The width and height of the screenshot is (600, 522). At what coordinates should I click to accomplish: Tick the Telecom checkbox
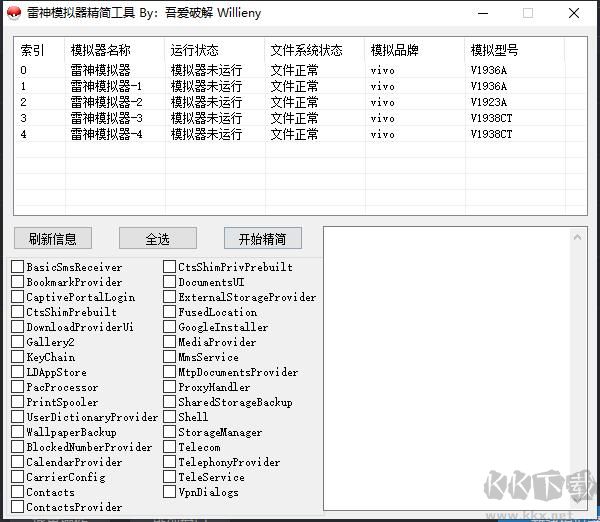pyautogui.click(x=170, y=447)
